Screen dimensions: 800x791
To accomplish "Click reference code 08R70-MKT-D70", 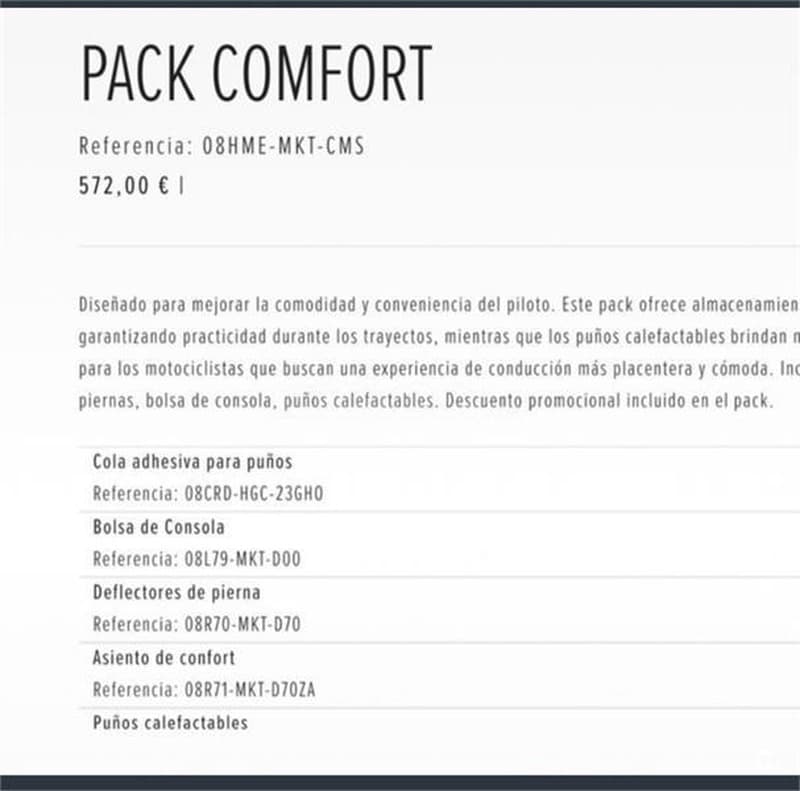I will [x=242, y=625].
